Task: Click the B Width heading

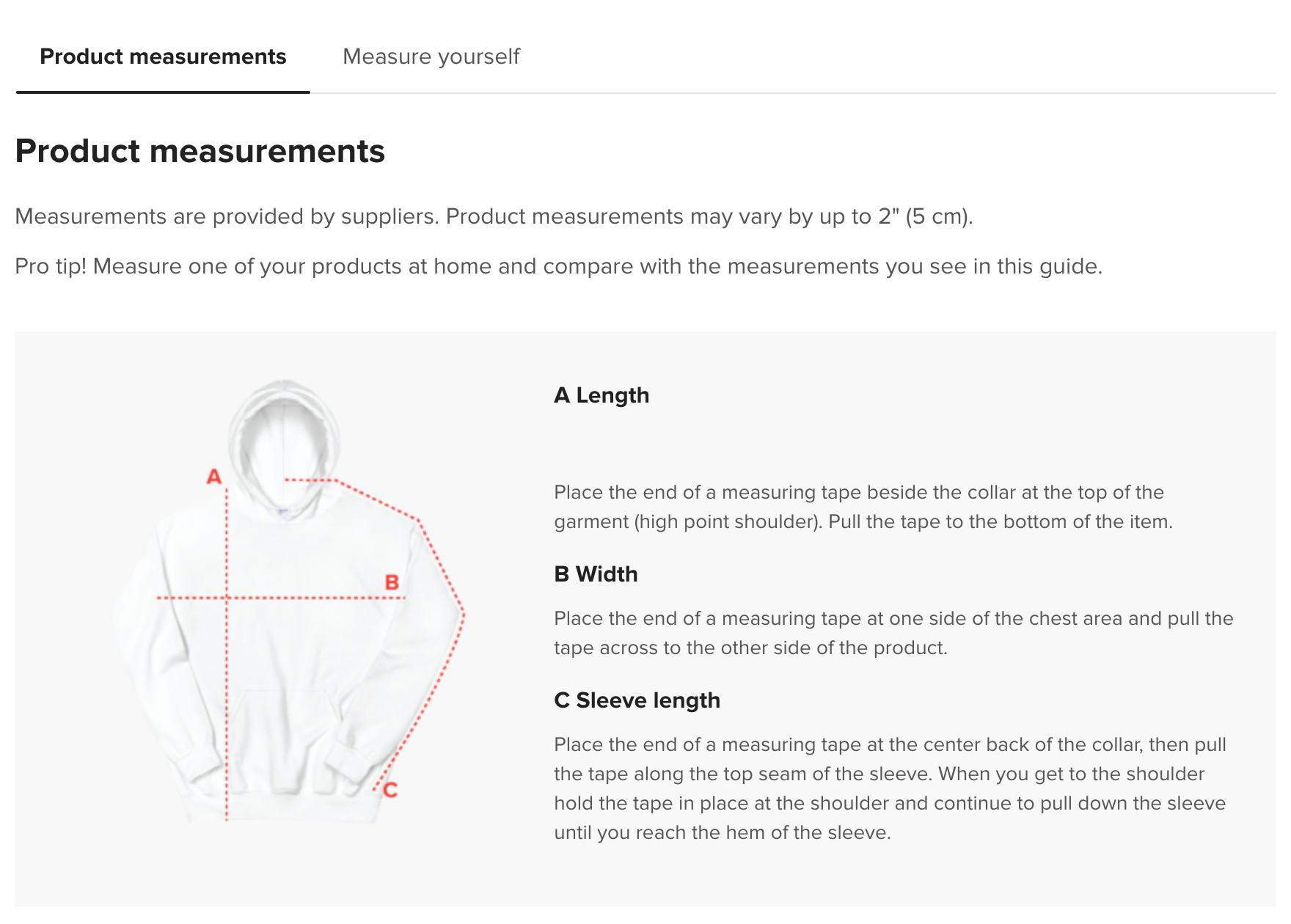Action: click(x=596, y=574)
